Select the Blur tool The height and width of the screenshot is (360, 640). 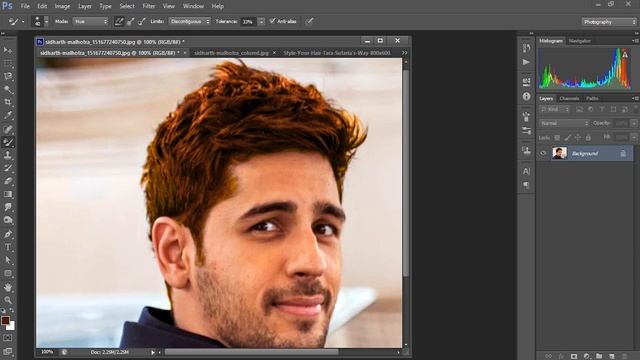(8, 207)
